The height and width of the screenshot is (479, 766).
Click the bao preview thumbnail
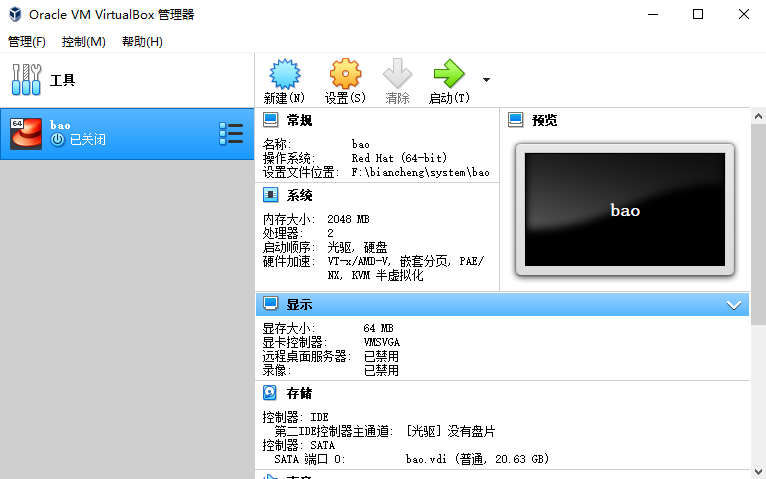[625, 209]
